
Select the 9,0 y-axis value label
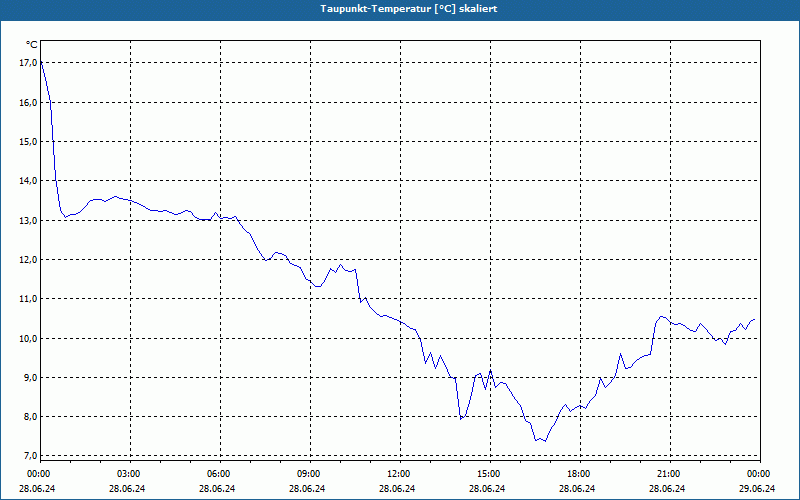click(30, 378)
